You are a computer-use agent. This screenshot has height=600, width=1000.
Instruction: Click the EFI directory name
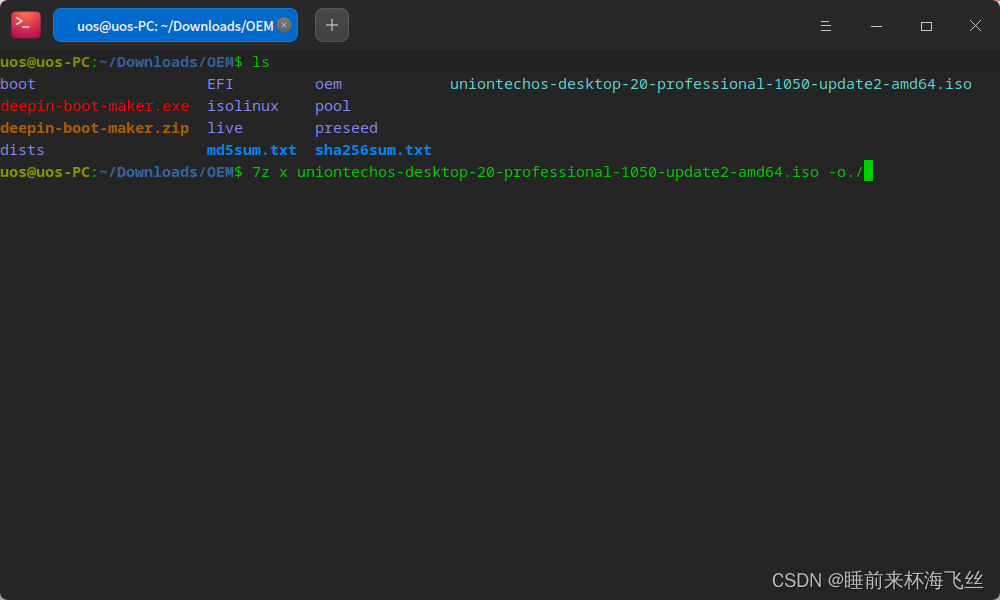click(x=219, y=84)
